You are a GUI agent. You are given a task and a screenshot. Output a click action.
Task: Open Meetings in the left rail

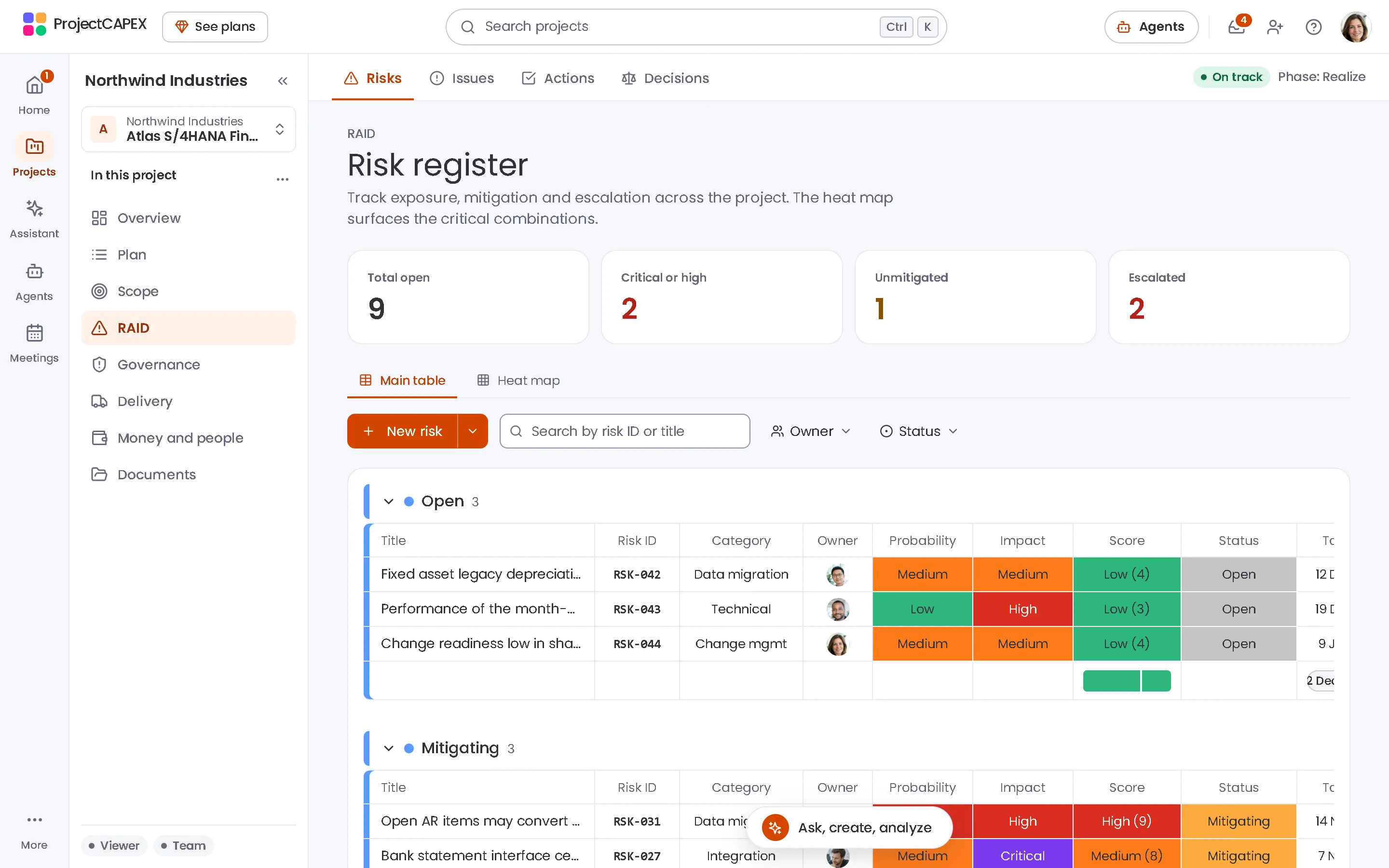pyautogui.click(x=34, y=343)
